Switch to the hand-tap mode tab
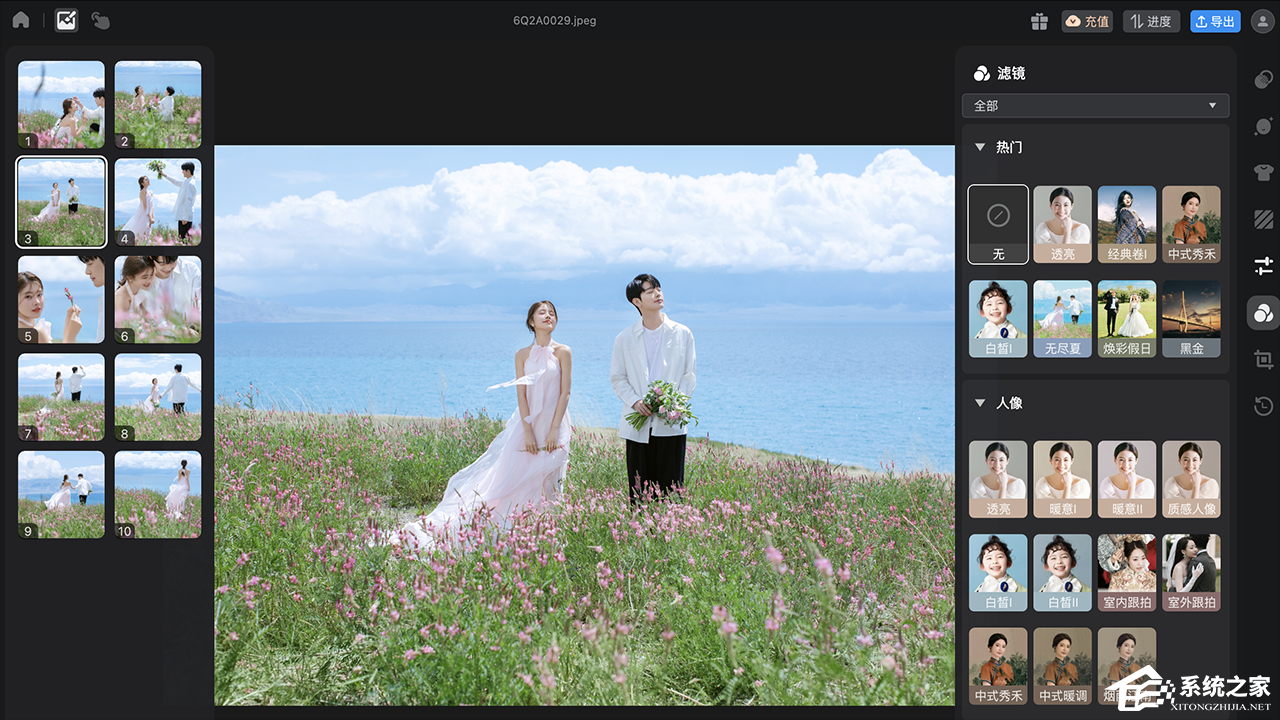The width and height of the screenshot is (1280, 720). 100,20
